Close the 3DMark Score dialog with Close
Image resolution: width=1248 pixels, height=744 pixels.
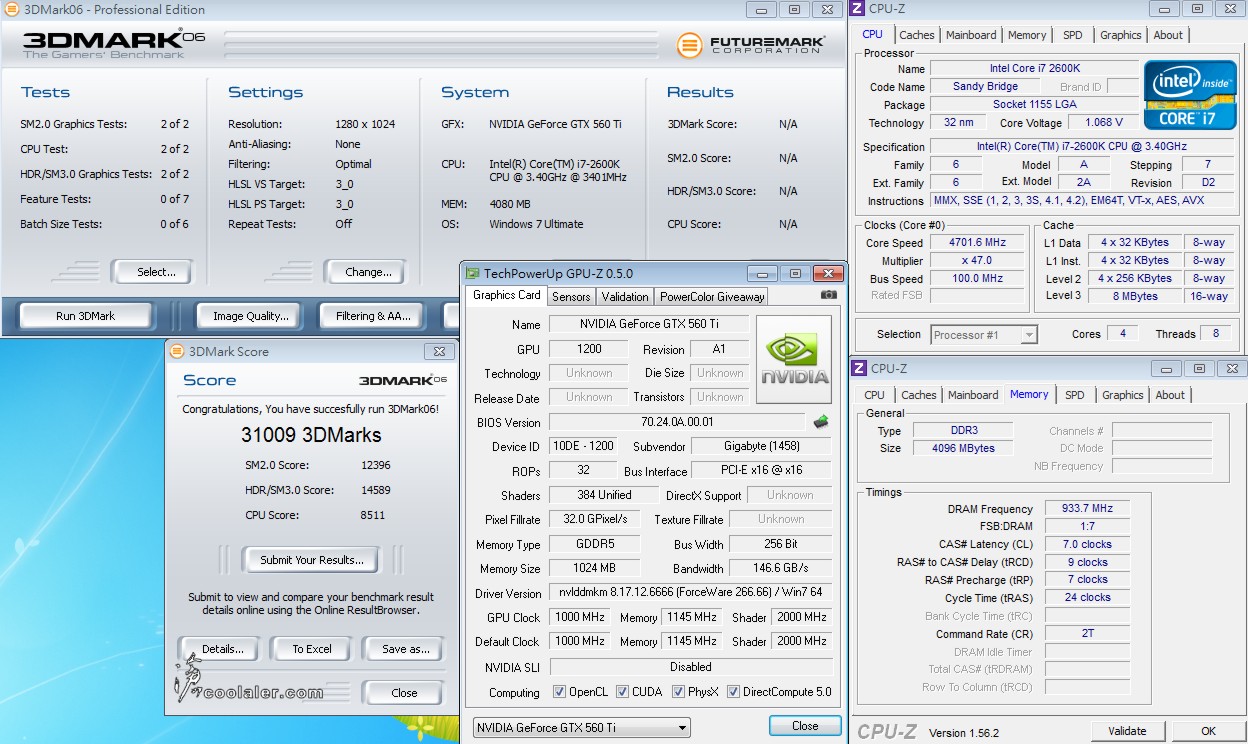point(404,692)
